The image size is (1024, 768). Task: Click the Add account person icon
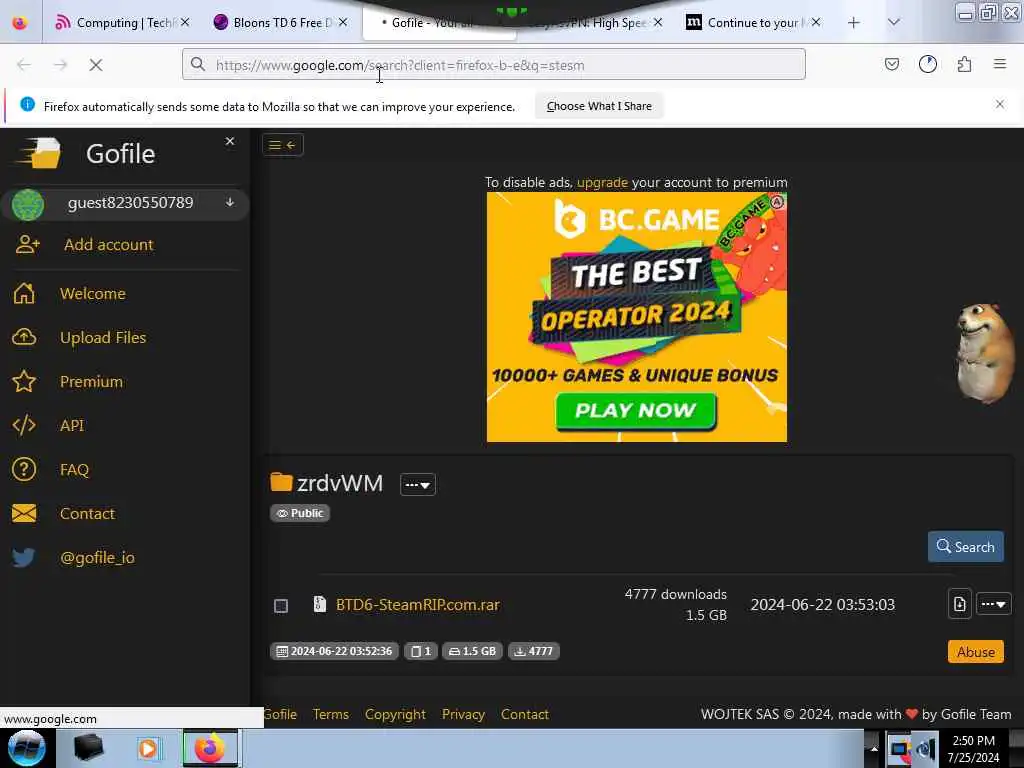tap(27, 245)
